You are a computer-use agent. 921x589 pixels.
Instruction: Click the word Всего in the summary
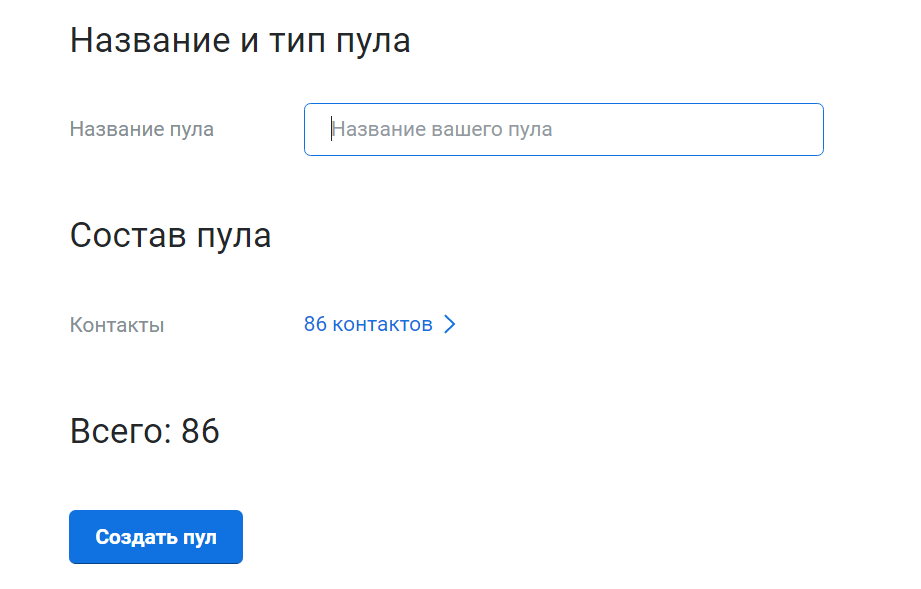pos(118,431)
